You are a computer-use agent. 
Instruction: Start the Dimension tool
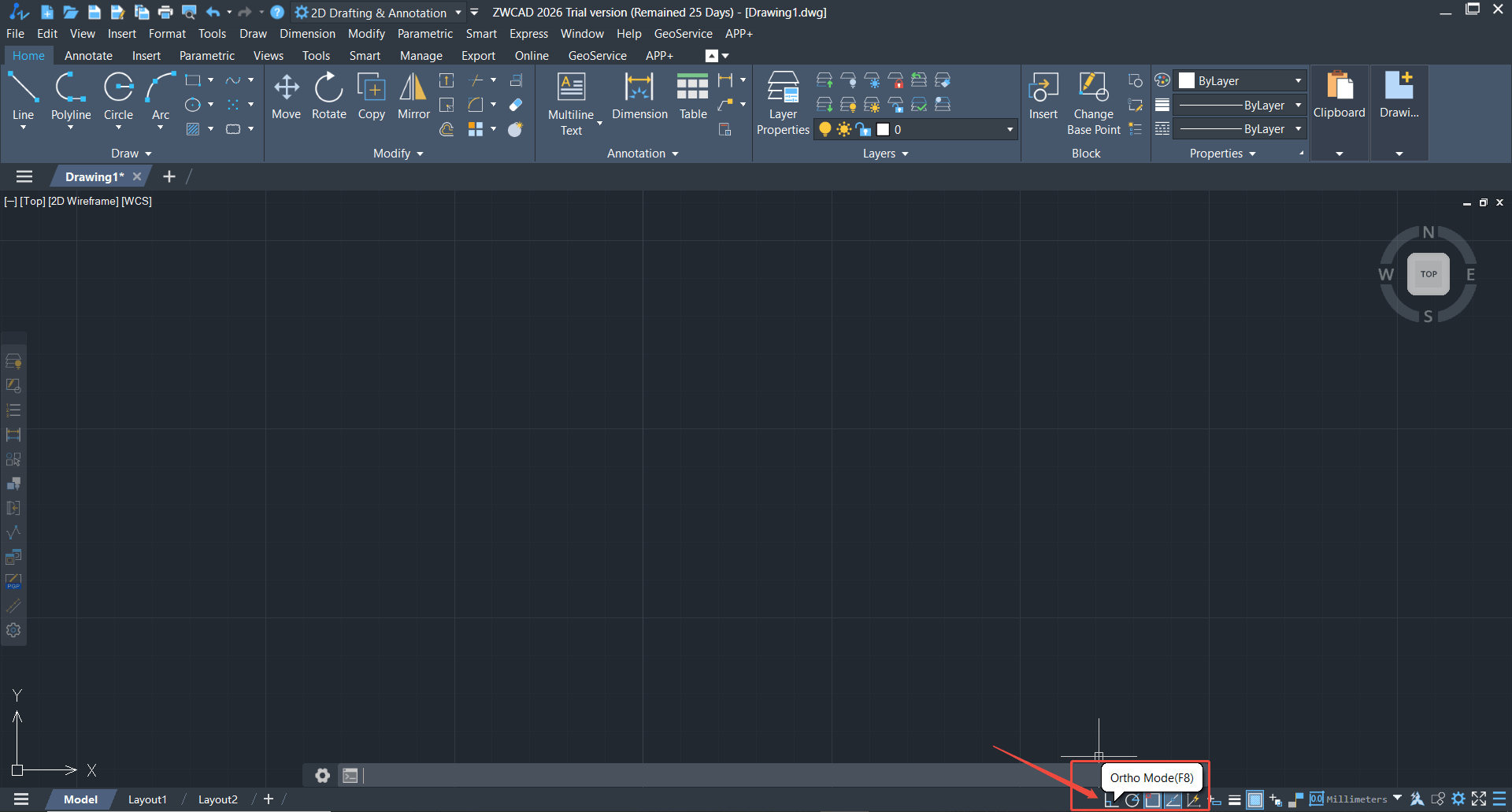pos(639,96)
